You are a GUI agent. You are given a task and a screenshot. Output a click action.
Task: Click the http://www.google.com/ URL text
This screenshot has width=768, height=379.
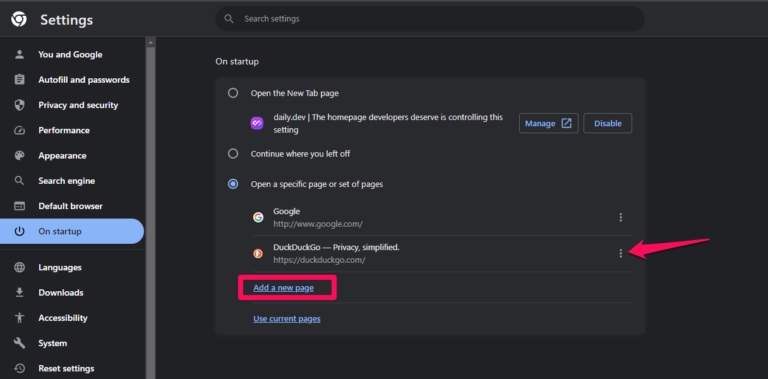click(318, 224)
